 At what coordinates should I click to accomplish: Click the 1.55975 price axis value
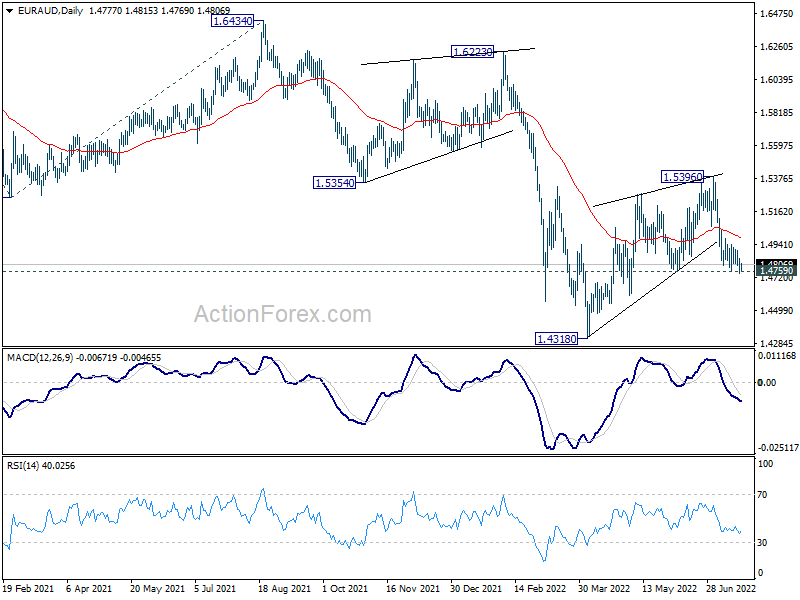pyautogui.click(x=777, y=145)
